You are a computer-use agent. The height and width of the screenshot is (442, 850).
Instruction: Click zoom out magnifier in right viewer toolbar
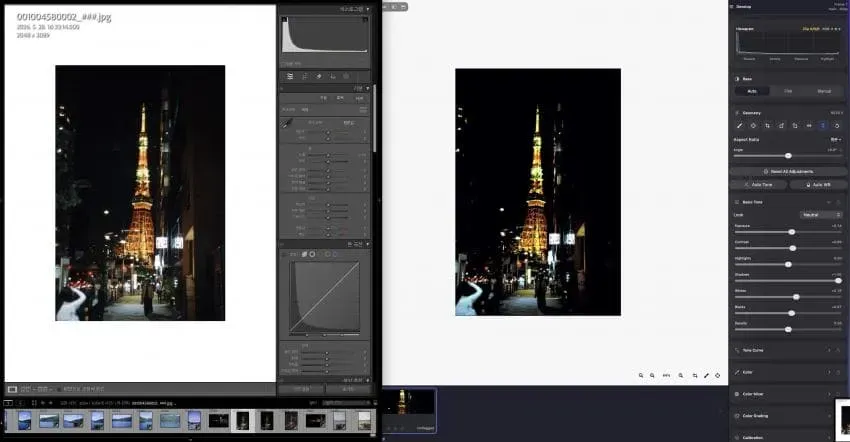click(641, 375)
